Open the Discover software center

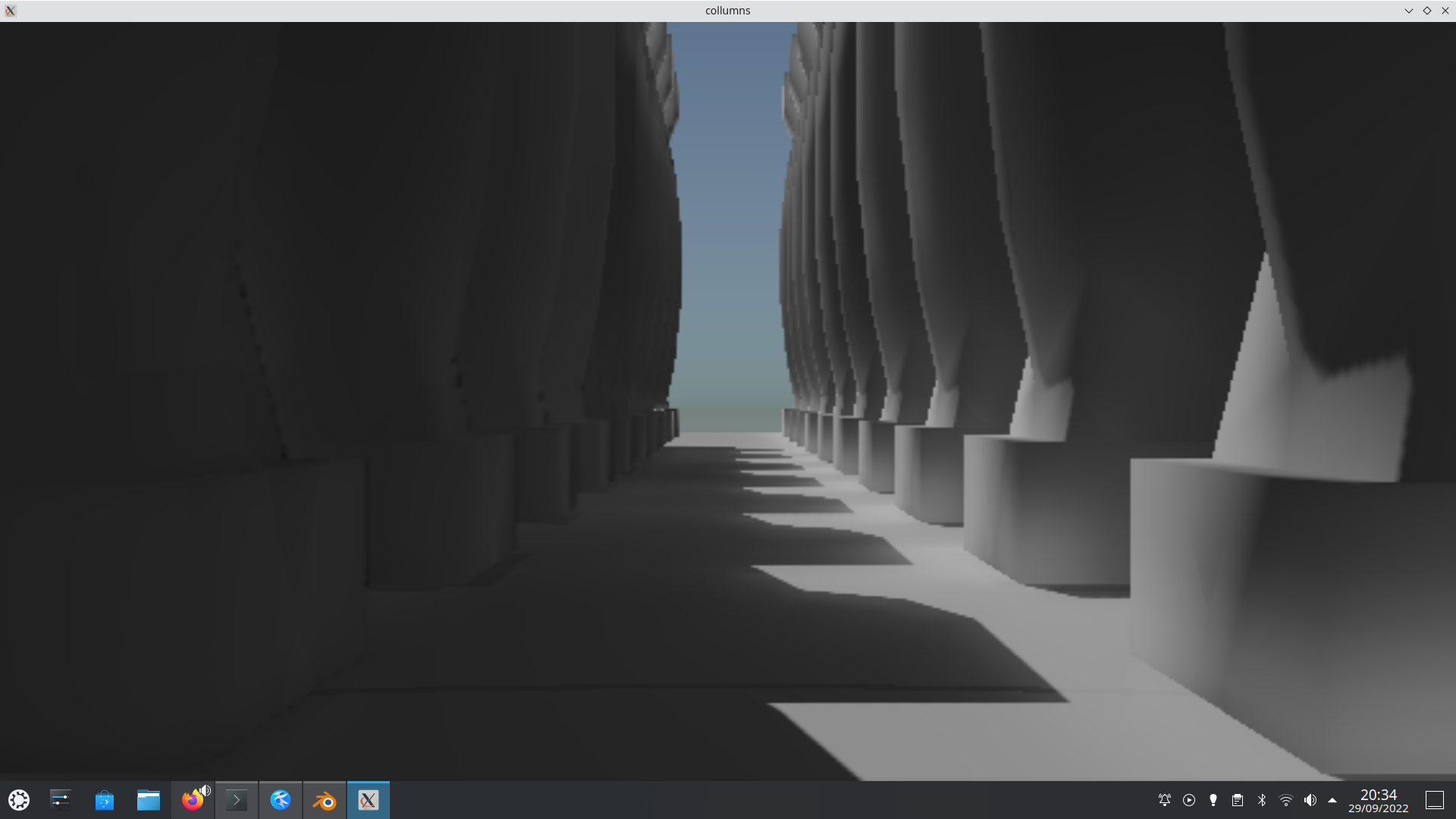(104, 800)
